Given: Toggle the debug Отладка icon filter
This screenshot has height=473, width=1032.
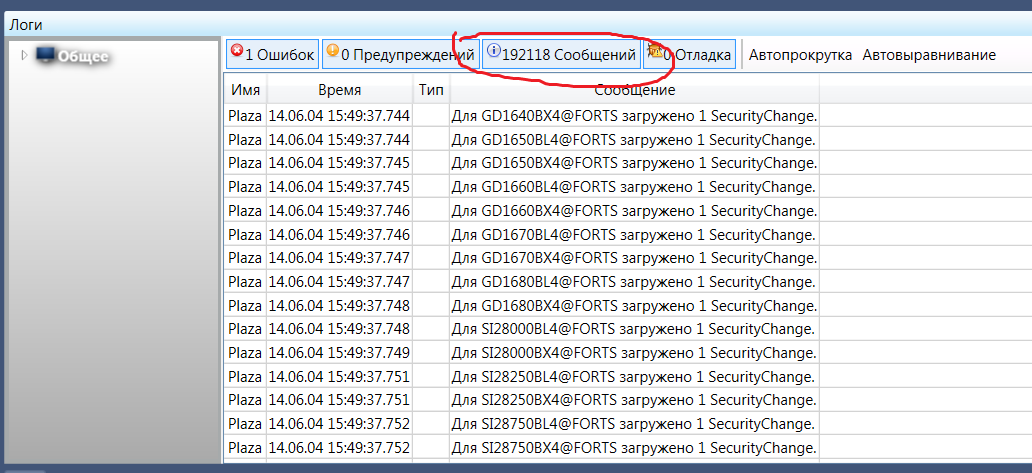Looking at the screenshot, I should (654, 50).
